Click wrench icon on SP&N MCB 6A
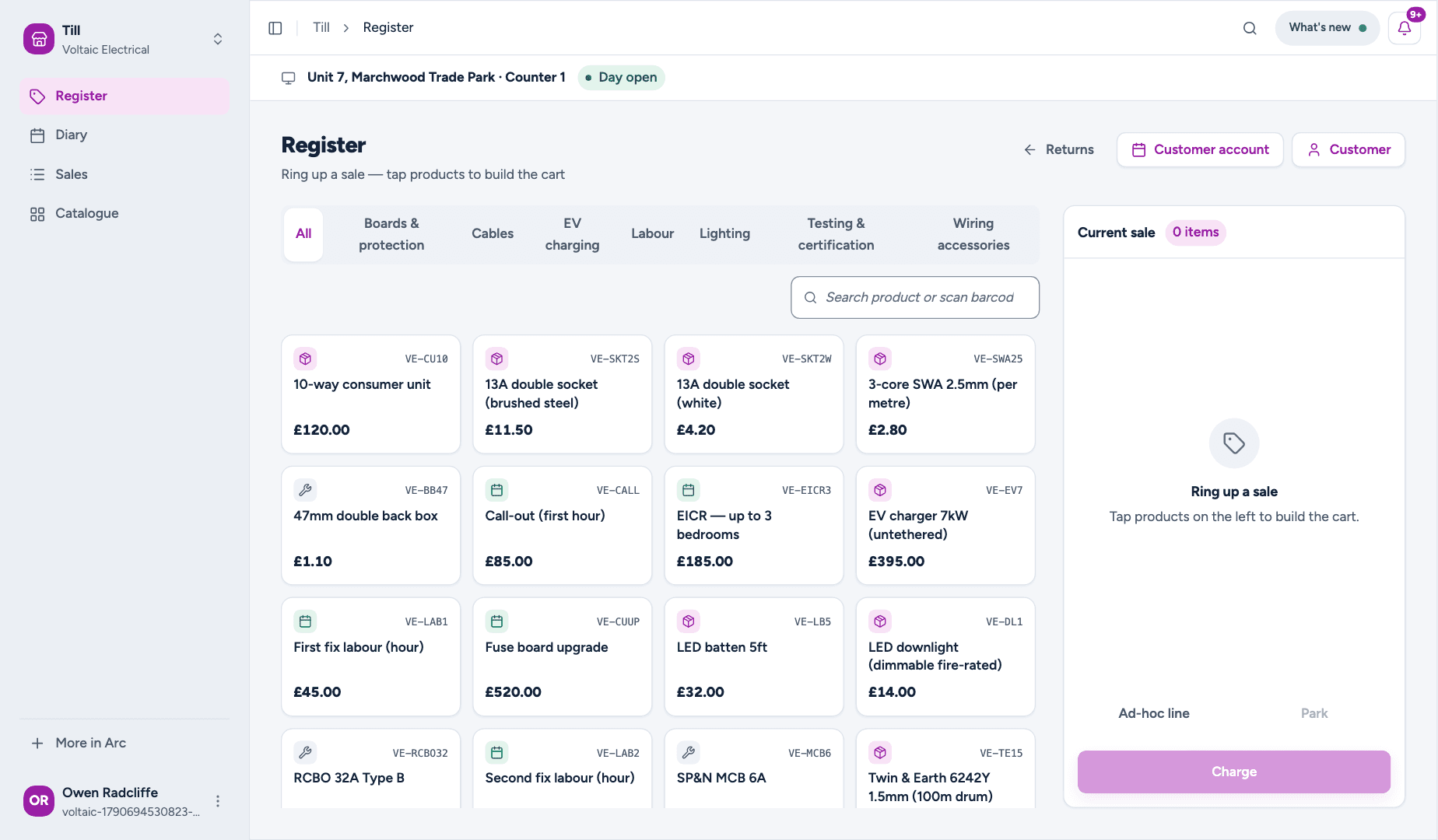1438x840 pixels. click(x=689, y=753)
